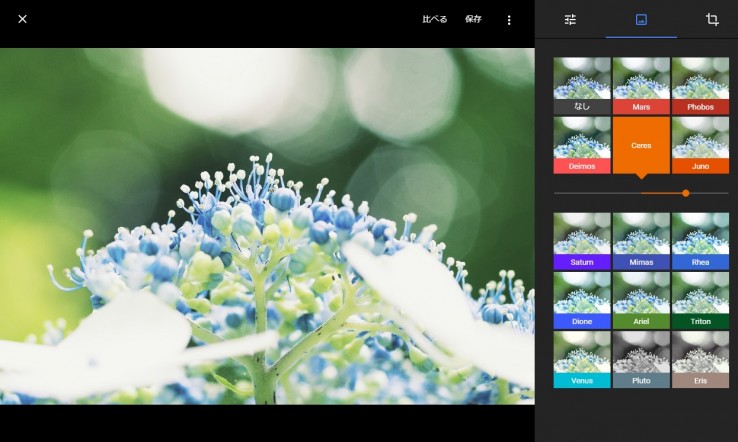The width and height of the screenshot is (738, 442).
Task: Click the 比べる compare button
Action: (435, 20)
